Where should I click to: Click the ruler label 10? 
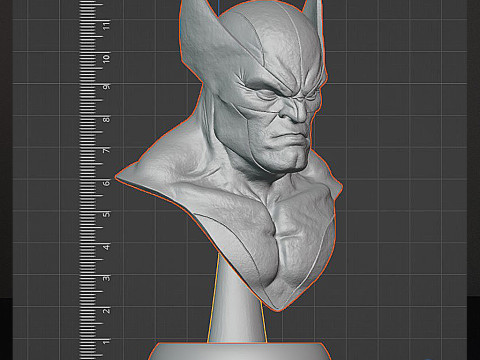click(x=106, y=58)
